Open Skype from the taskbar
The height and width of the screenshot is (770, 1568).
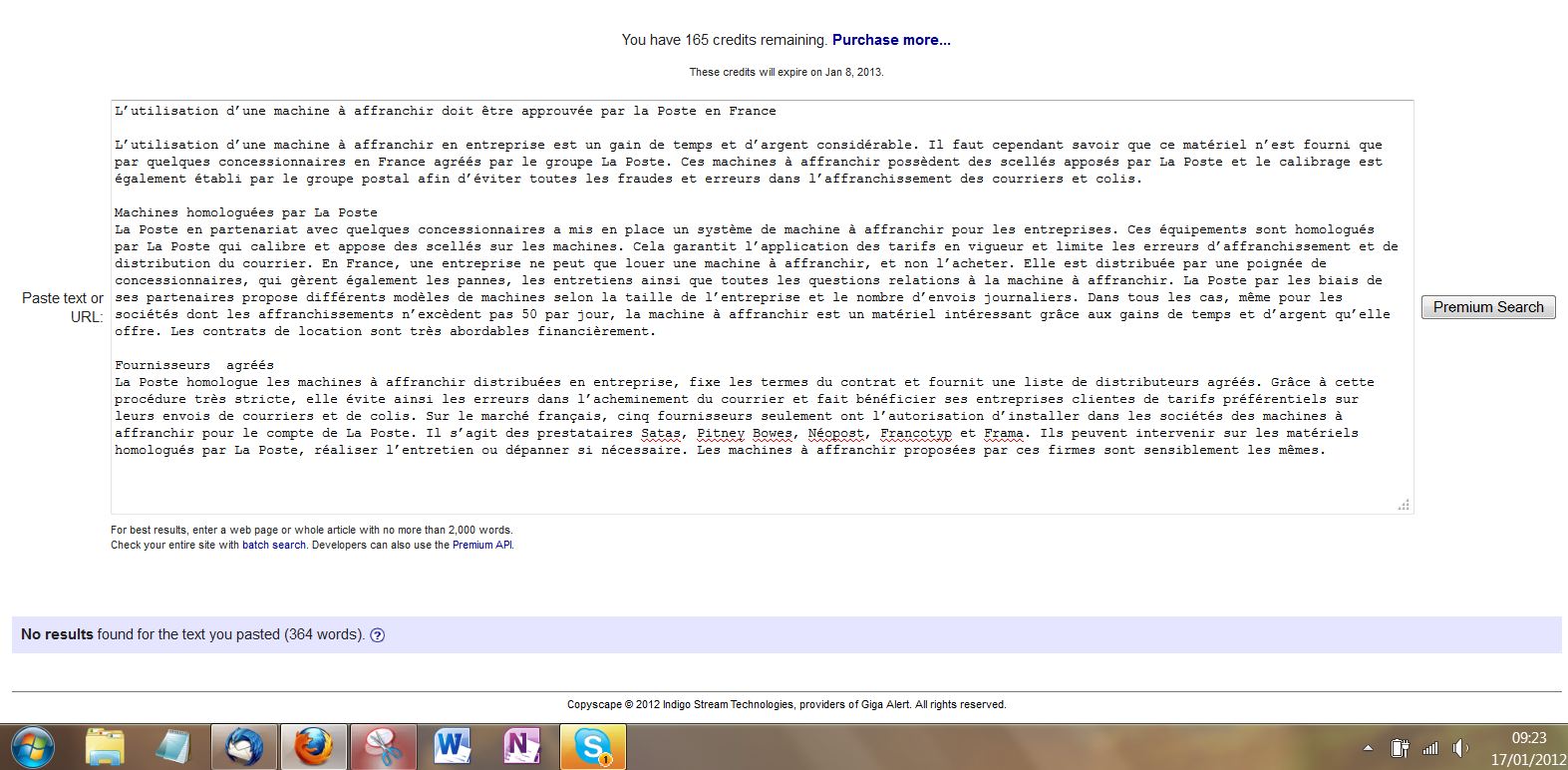coord(592,746)
